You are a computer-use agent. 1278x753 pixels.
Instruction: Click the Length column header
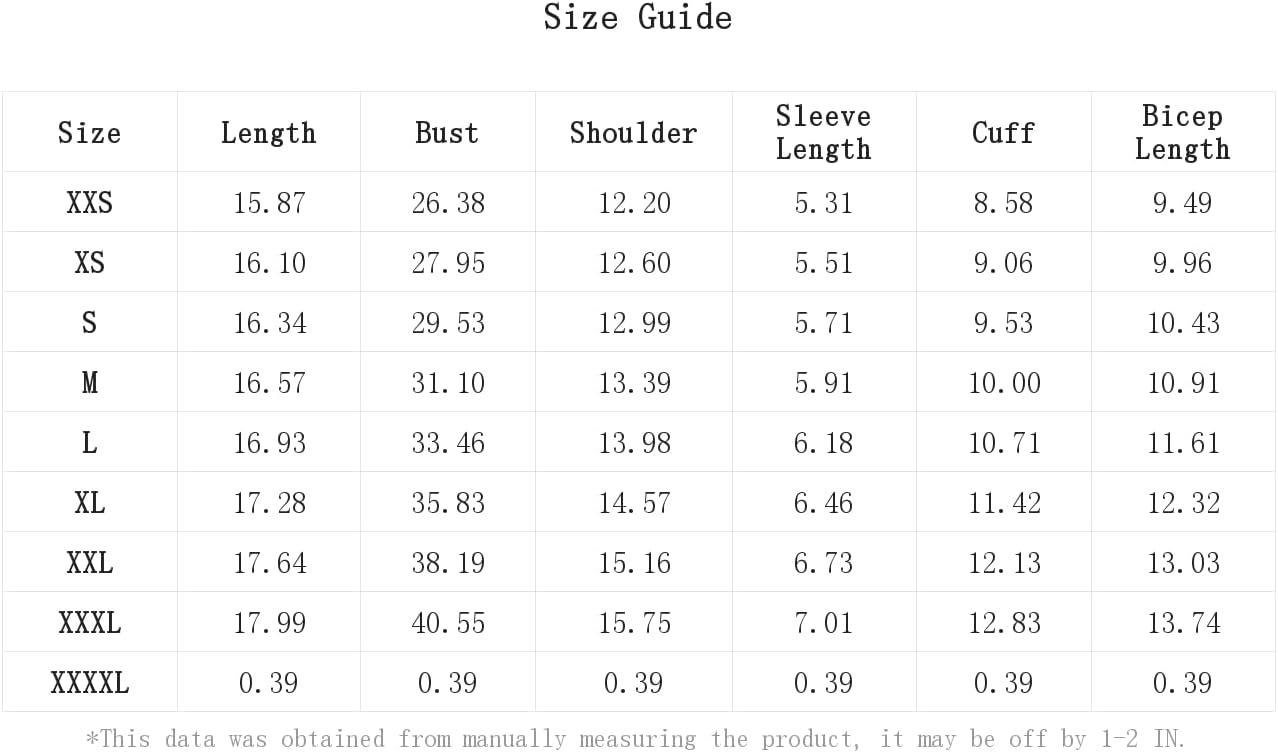tap(268, 133)
